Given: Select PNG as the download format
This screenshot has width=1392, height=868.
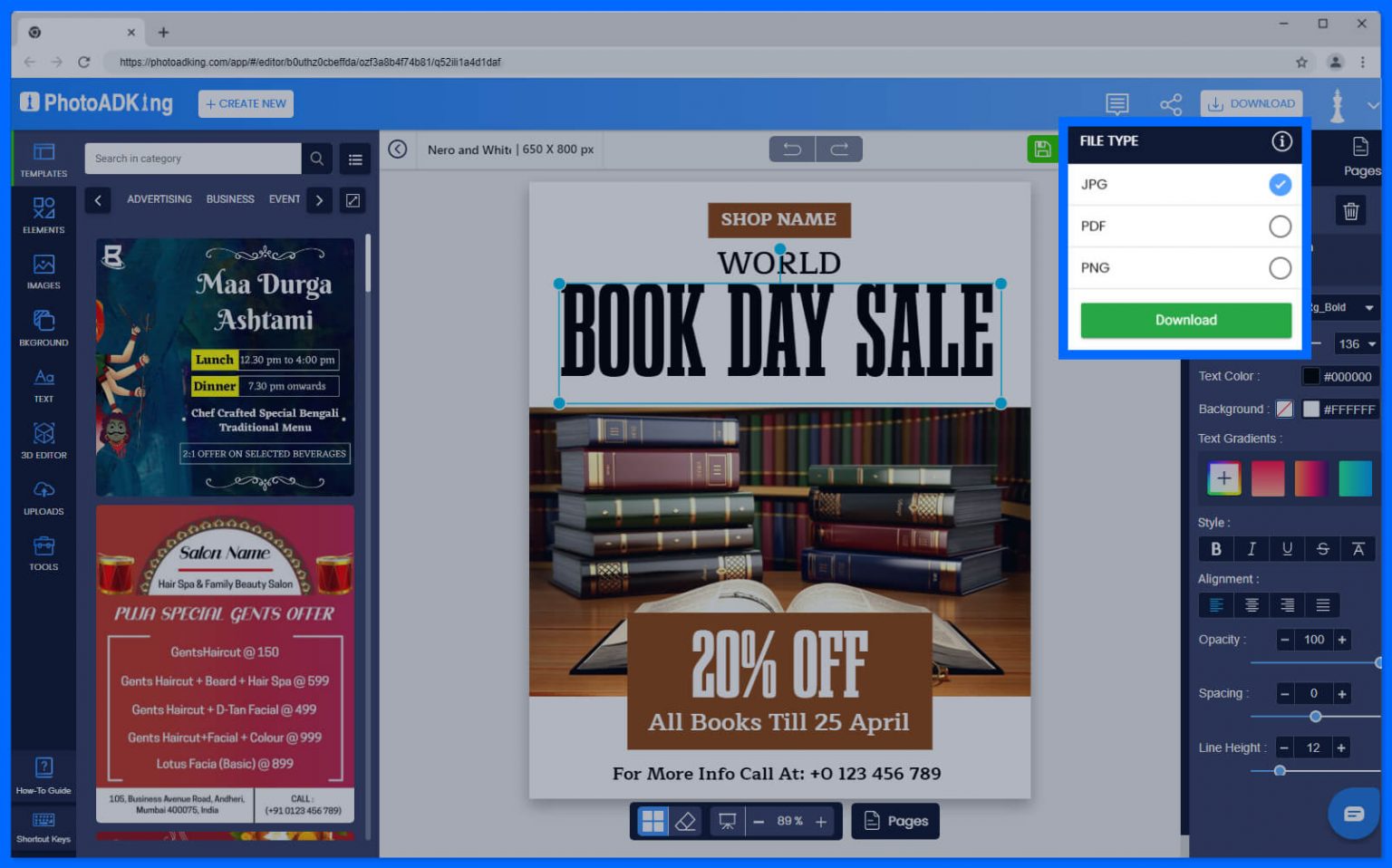Looking at the screenshot, I should point(1280,267).
